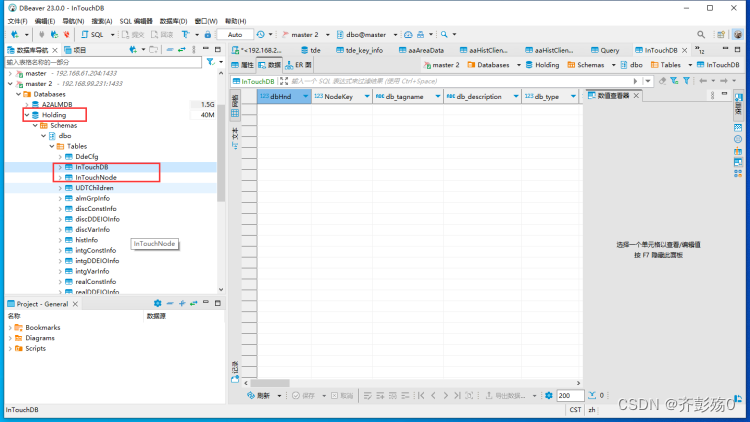750x422 pixels.
Task: Open result set settings gear icon
Action: pos(549,396)
